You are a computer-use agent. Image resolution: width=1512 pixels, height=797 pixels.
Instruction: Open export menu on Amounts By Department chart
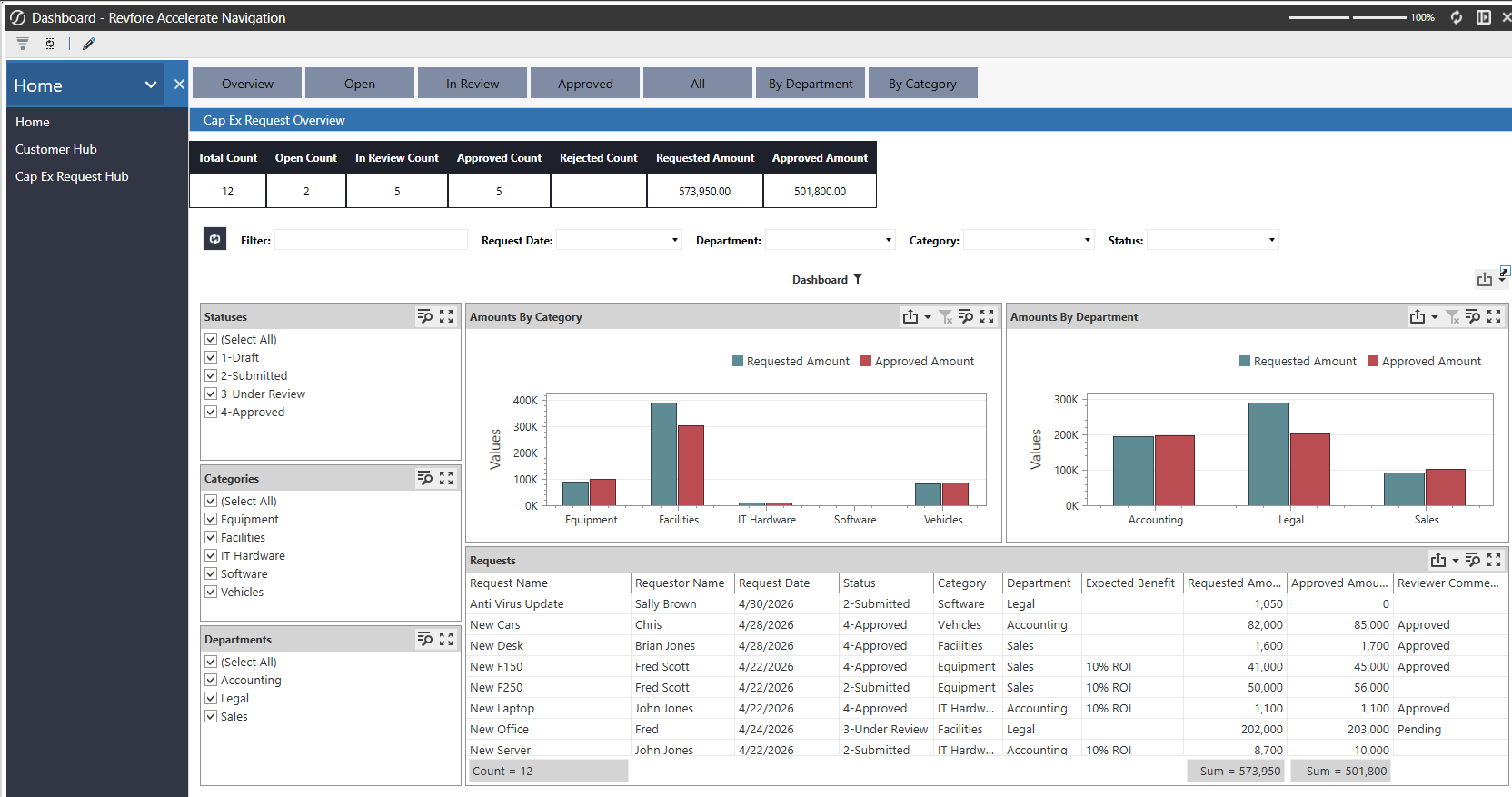click(x=1423, y=316)
